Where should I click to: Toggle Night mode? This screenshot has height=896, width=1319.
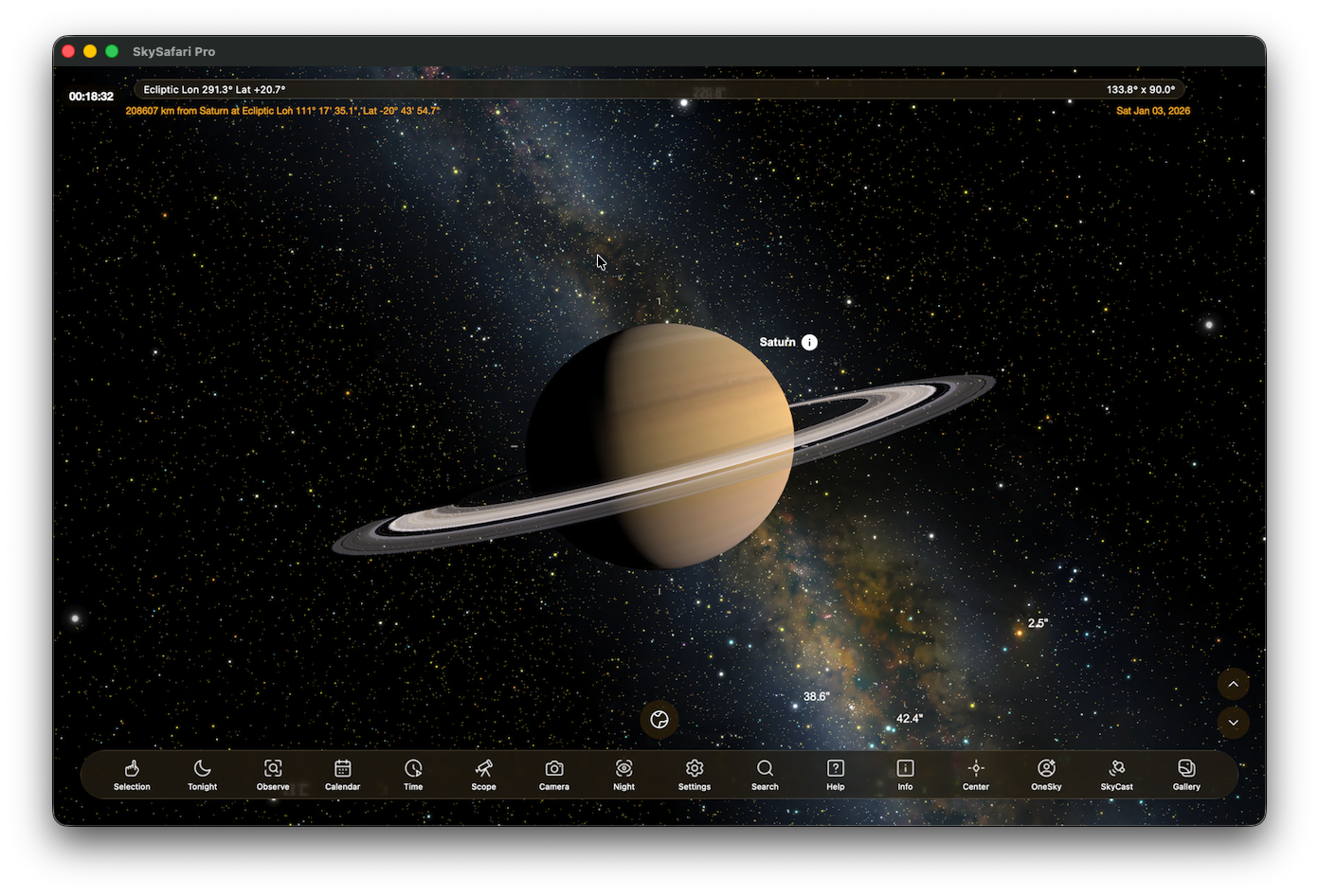(623, 774)
